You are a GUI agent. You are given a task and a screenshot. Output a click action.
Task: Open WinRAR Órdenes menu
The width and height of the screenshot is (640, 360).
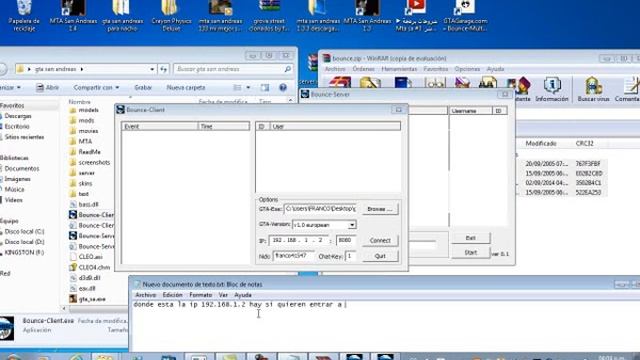click(363, 69)
